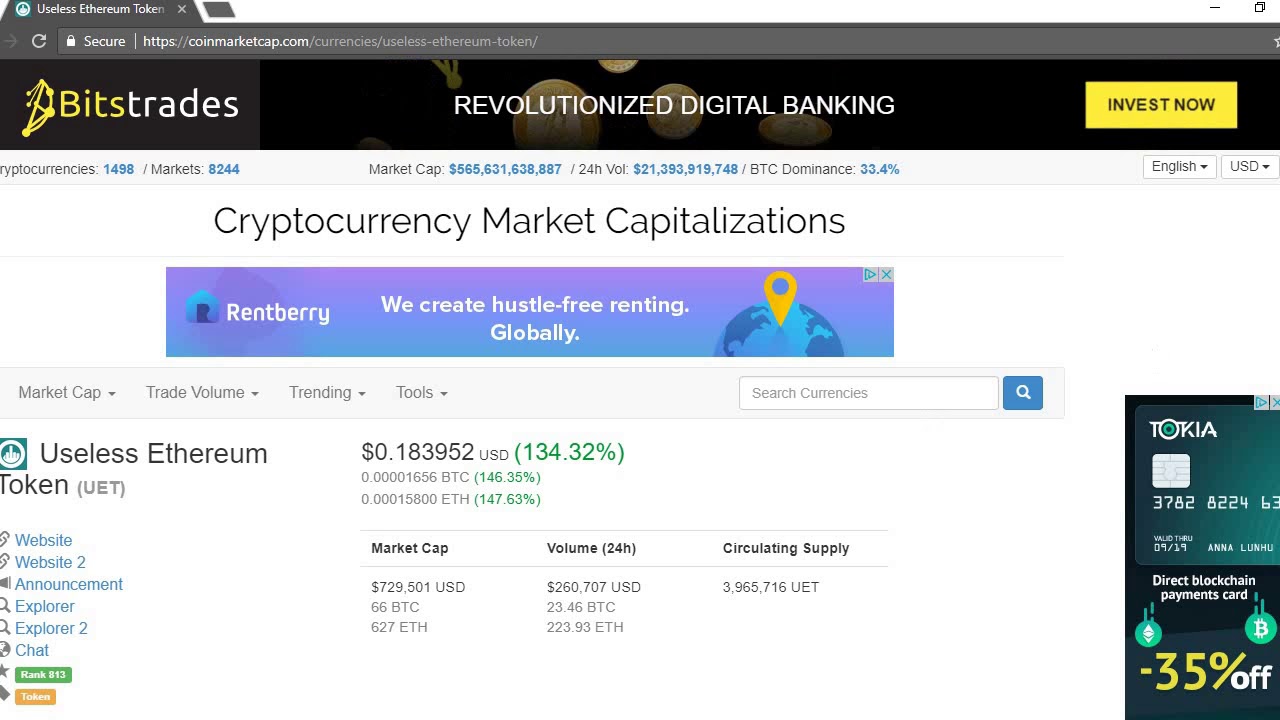This screenshot has height=720, width=1280.
Task: Open the Trending menu
Action: point(327,393)
